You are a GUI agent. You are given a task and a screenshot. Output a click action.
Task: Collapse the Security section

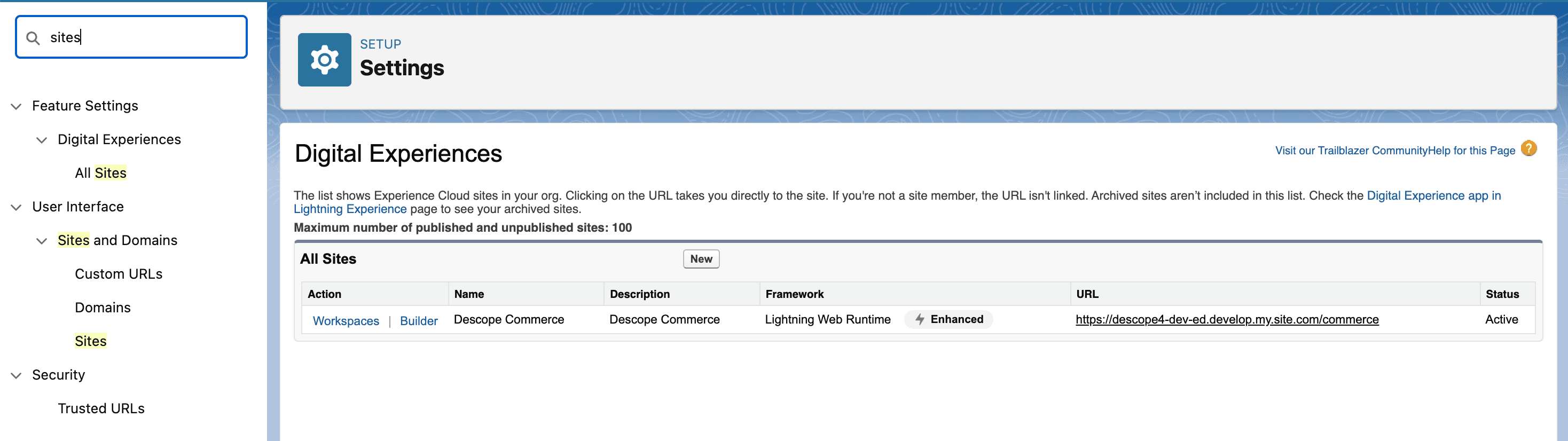(x=17, y=375)
